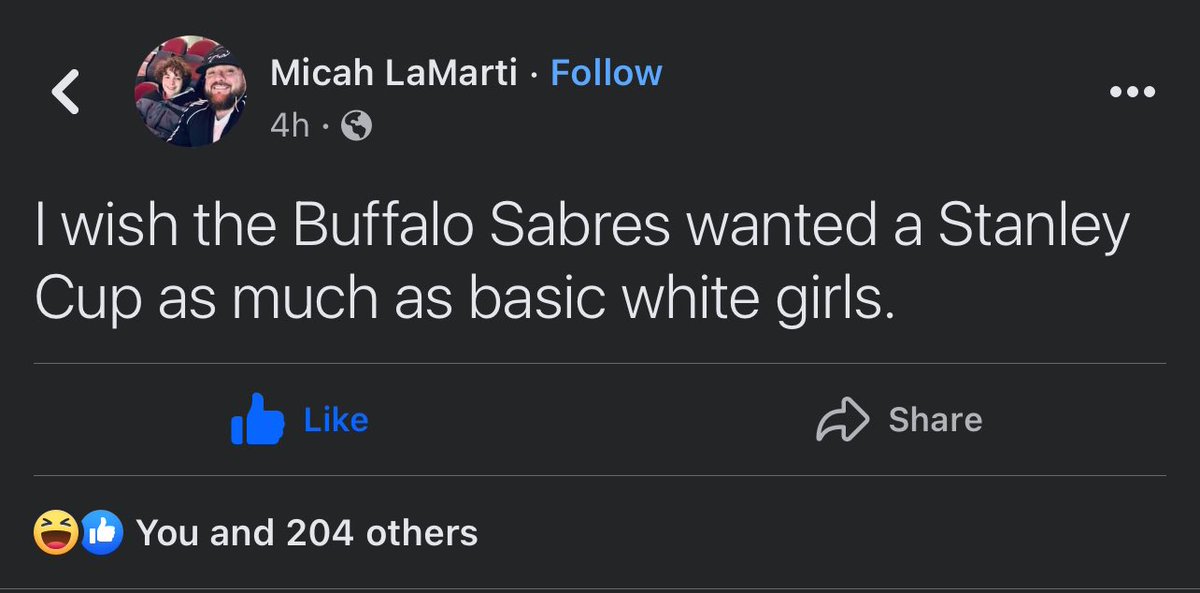Click the number 204 in reactions summary

(320, 533)
